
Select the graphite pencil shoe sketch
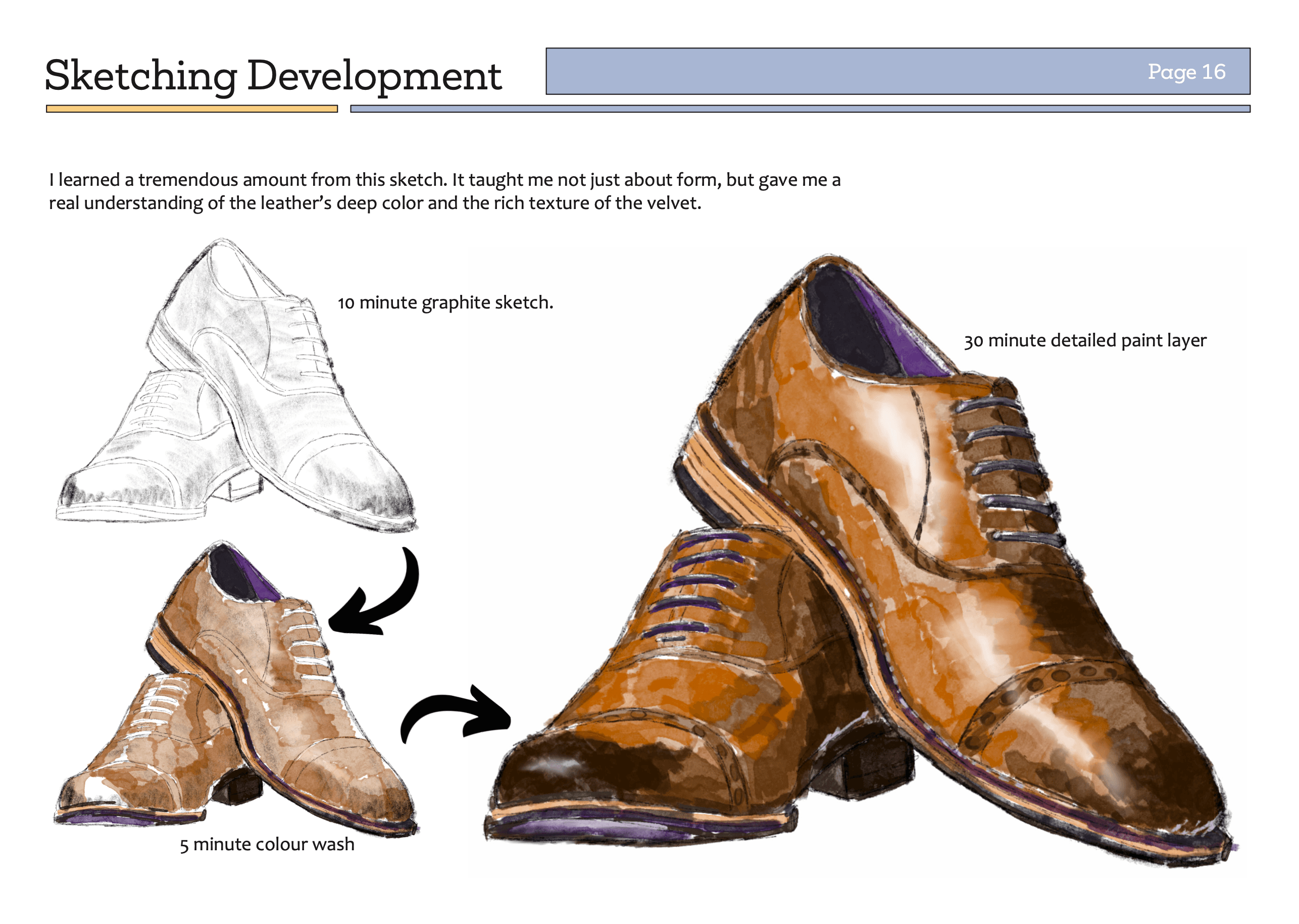(x=237, y=385)
